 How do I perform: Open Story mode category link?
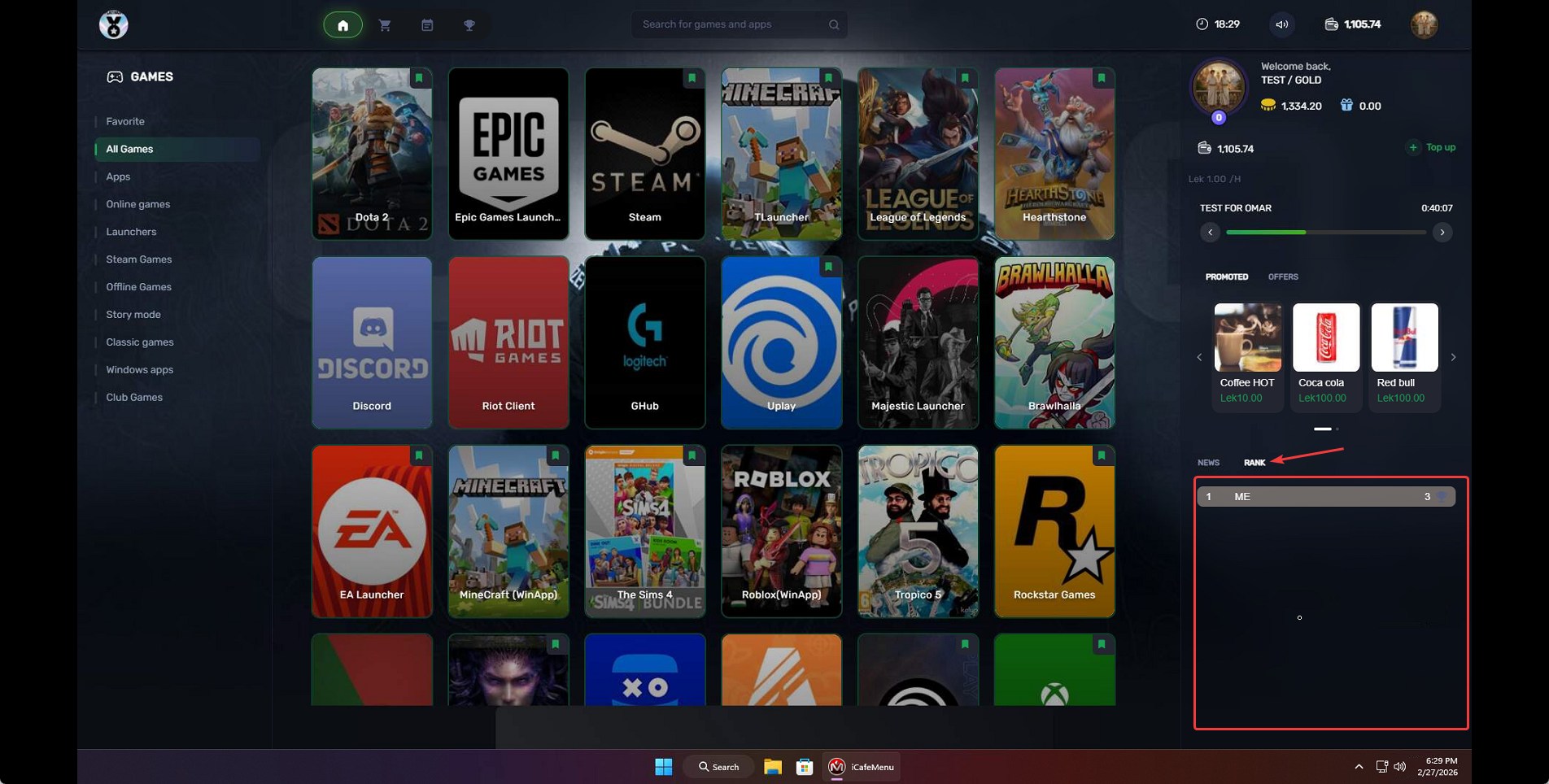pyautogui.click(x=133, y=315)
